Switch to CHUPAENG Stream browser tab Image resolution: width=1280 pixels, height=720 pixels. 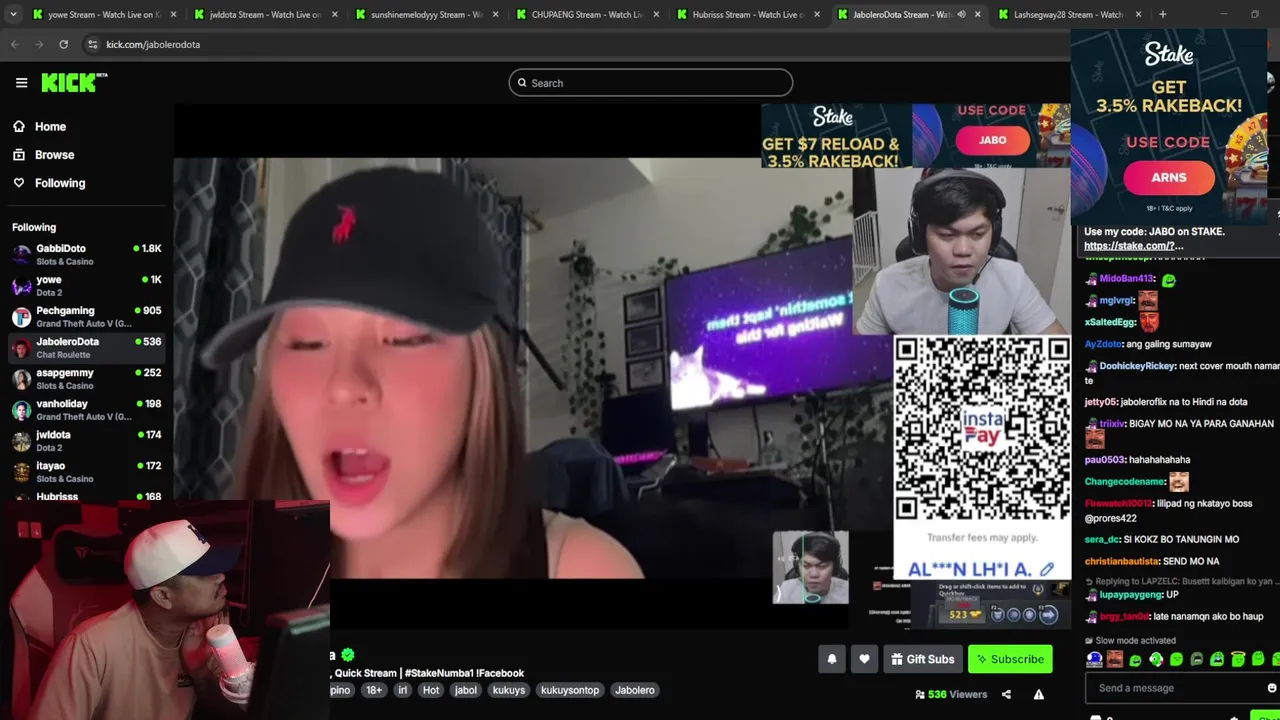point(586,15)
